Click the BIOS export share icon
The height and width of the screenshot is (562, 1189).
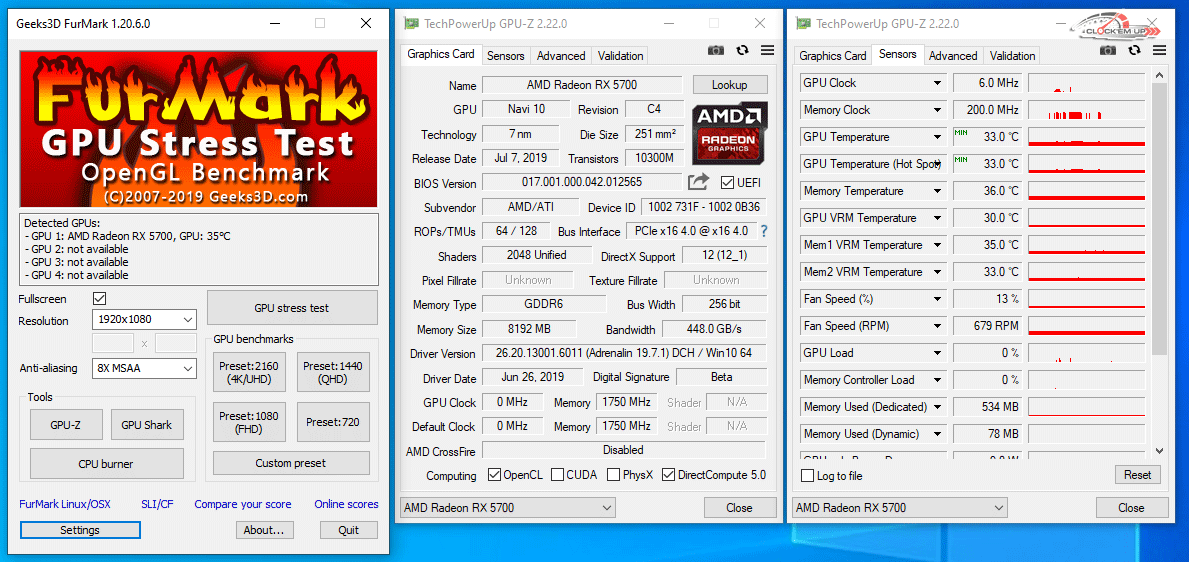click(x=698, y=182)
